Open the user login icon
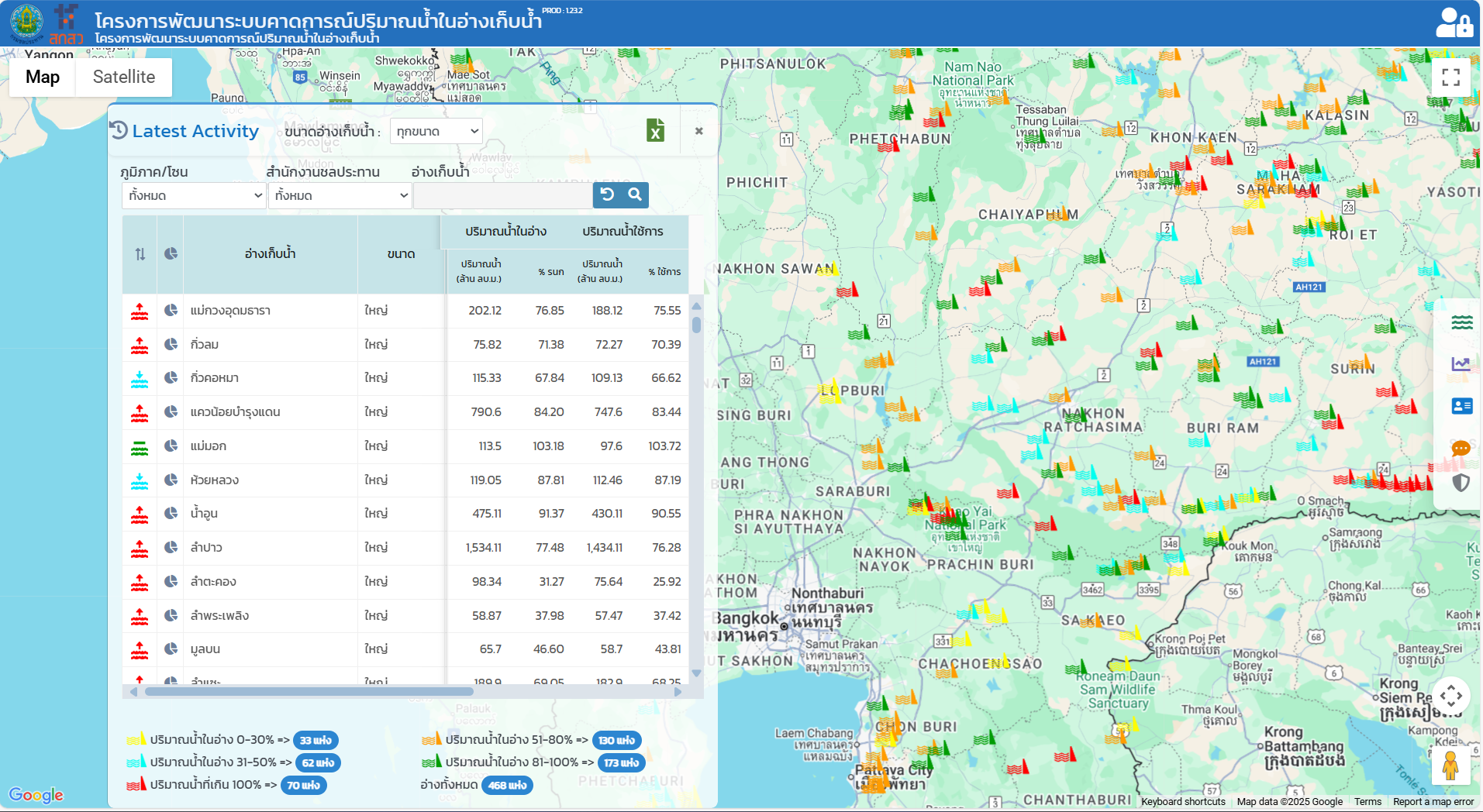Screen dimensions: 1483x812 coord(1454,22)
